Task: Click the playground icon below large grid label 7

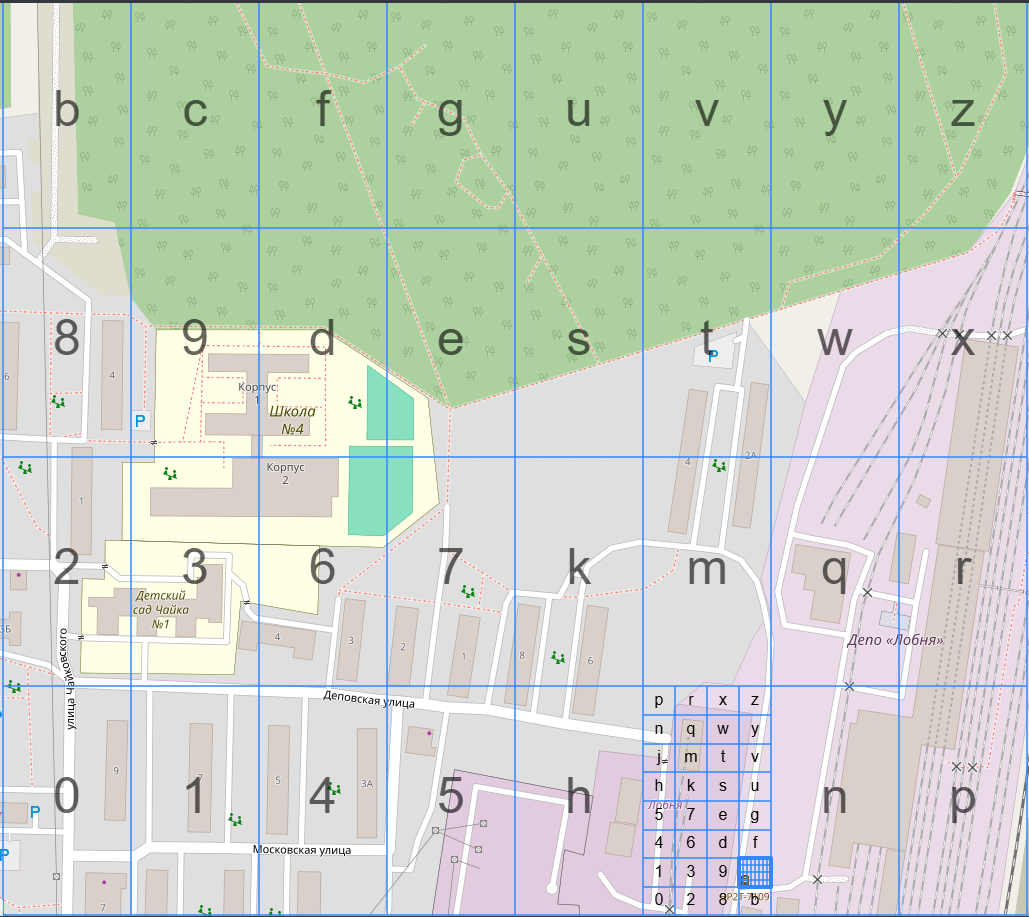Action: (x=467, y=592)
